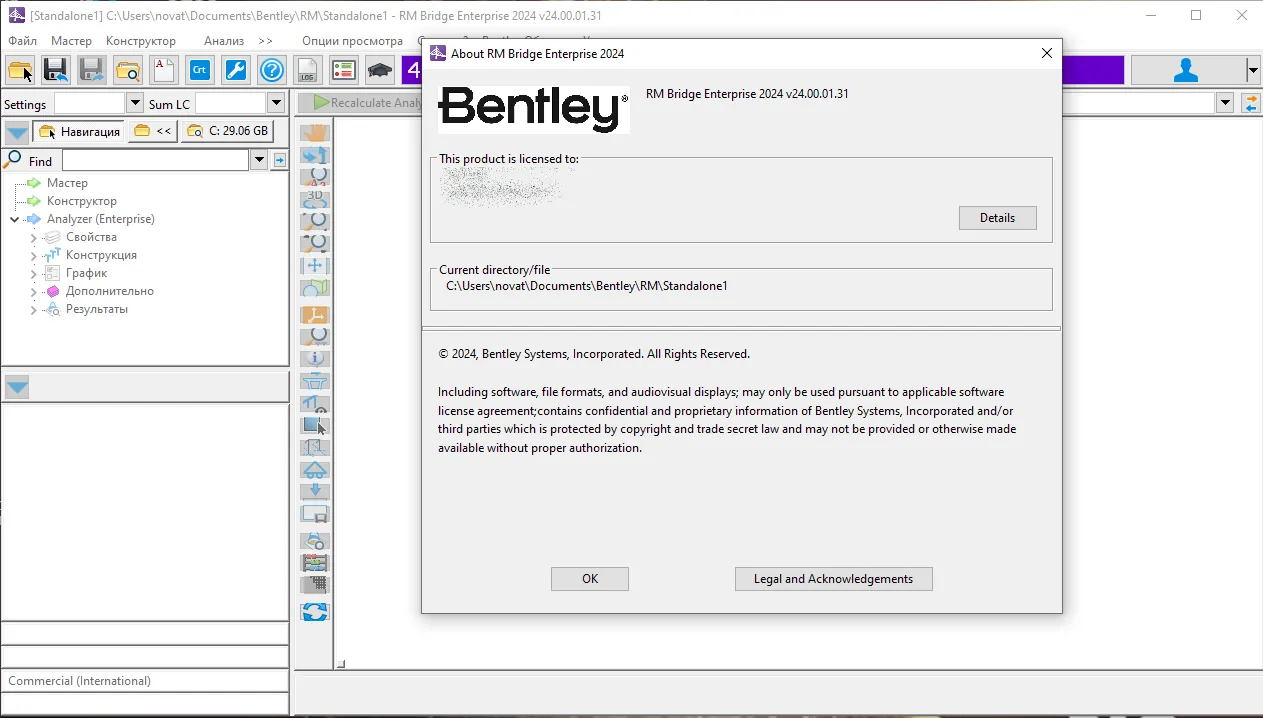
Task: Select the Конструктор tree item
Action: tap(82, 201)
